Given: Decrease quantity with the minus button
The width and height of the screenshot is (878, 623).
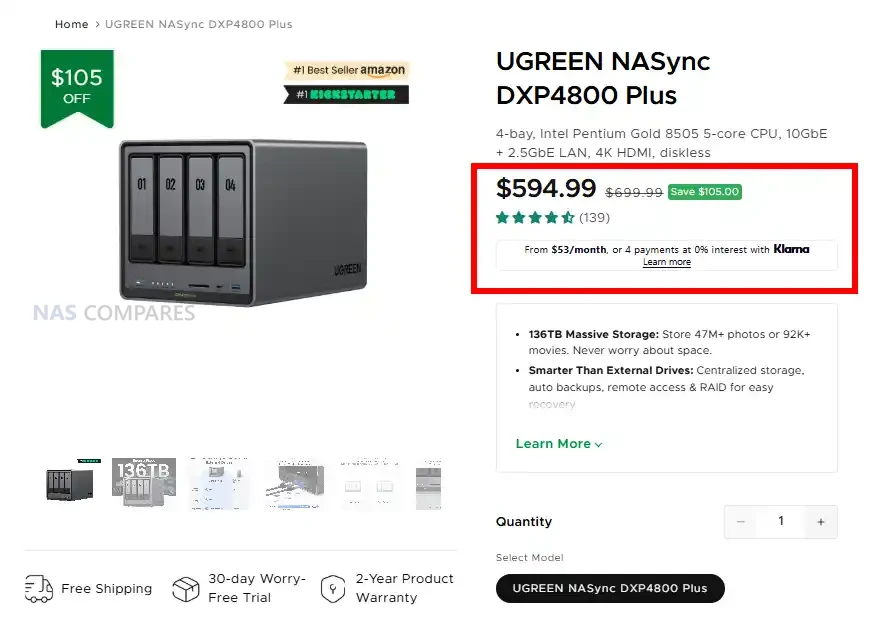Looking at the screenshot, I should pos(741,522).
